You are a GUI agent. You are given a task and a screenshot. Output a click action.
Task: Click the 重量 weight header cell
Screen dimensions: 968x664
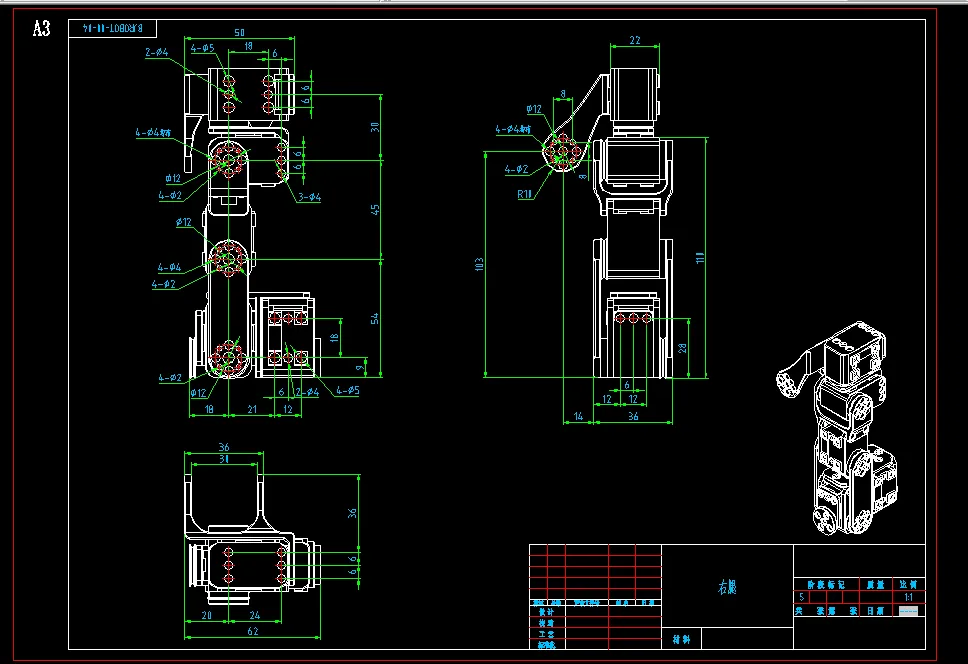(x=876, y=584)
